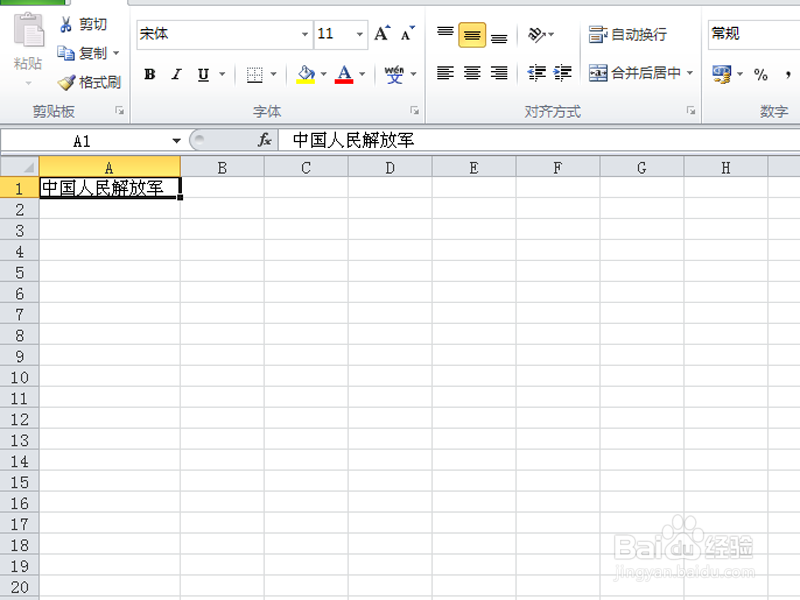Select column H header
Screen dimensions: 800x600
726,167
